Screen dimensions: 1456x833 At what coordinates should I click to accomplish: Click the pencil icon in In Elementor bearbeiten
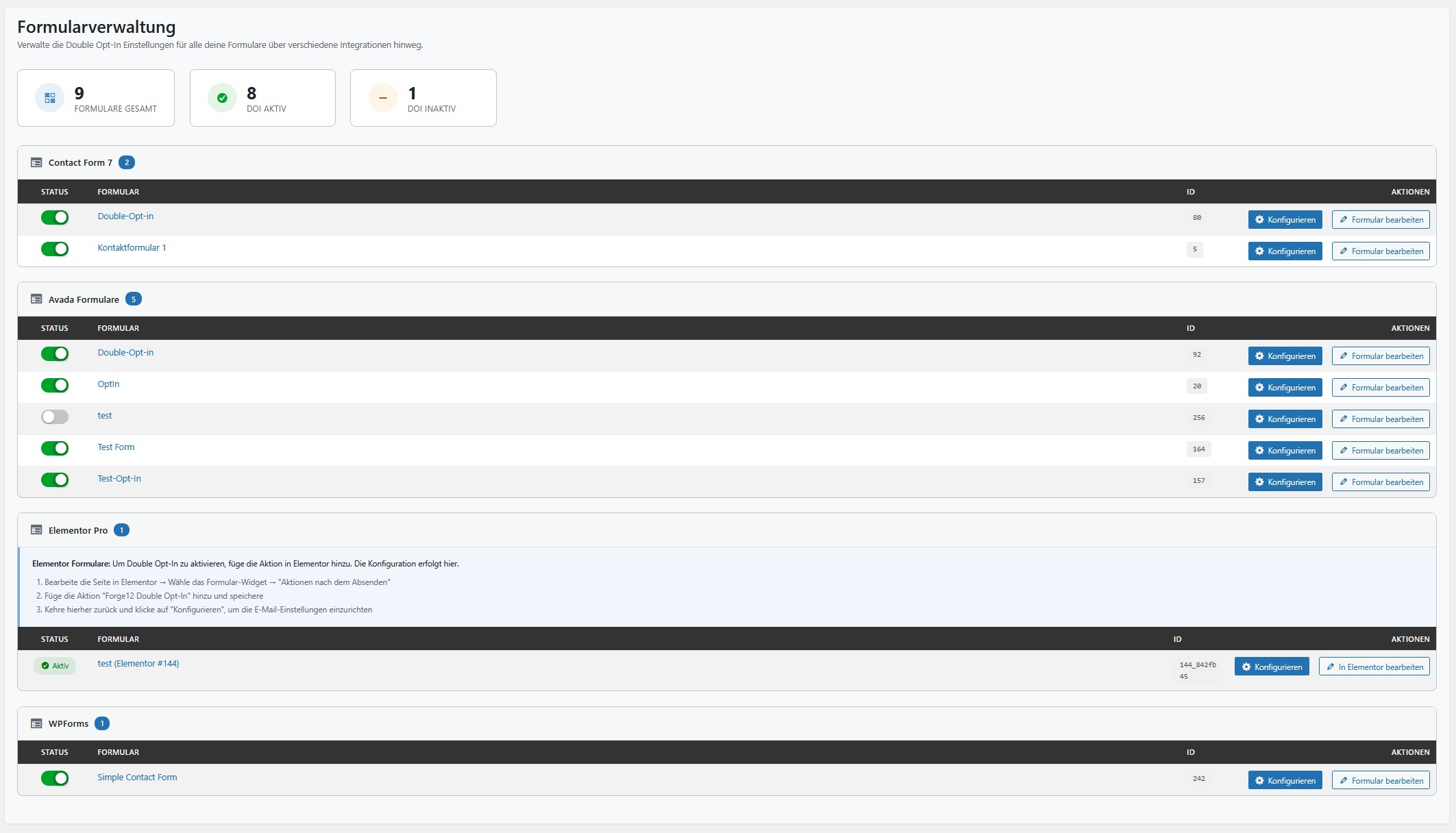[1329, 666]
